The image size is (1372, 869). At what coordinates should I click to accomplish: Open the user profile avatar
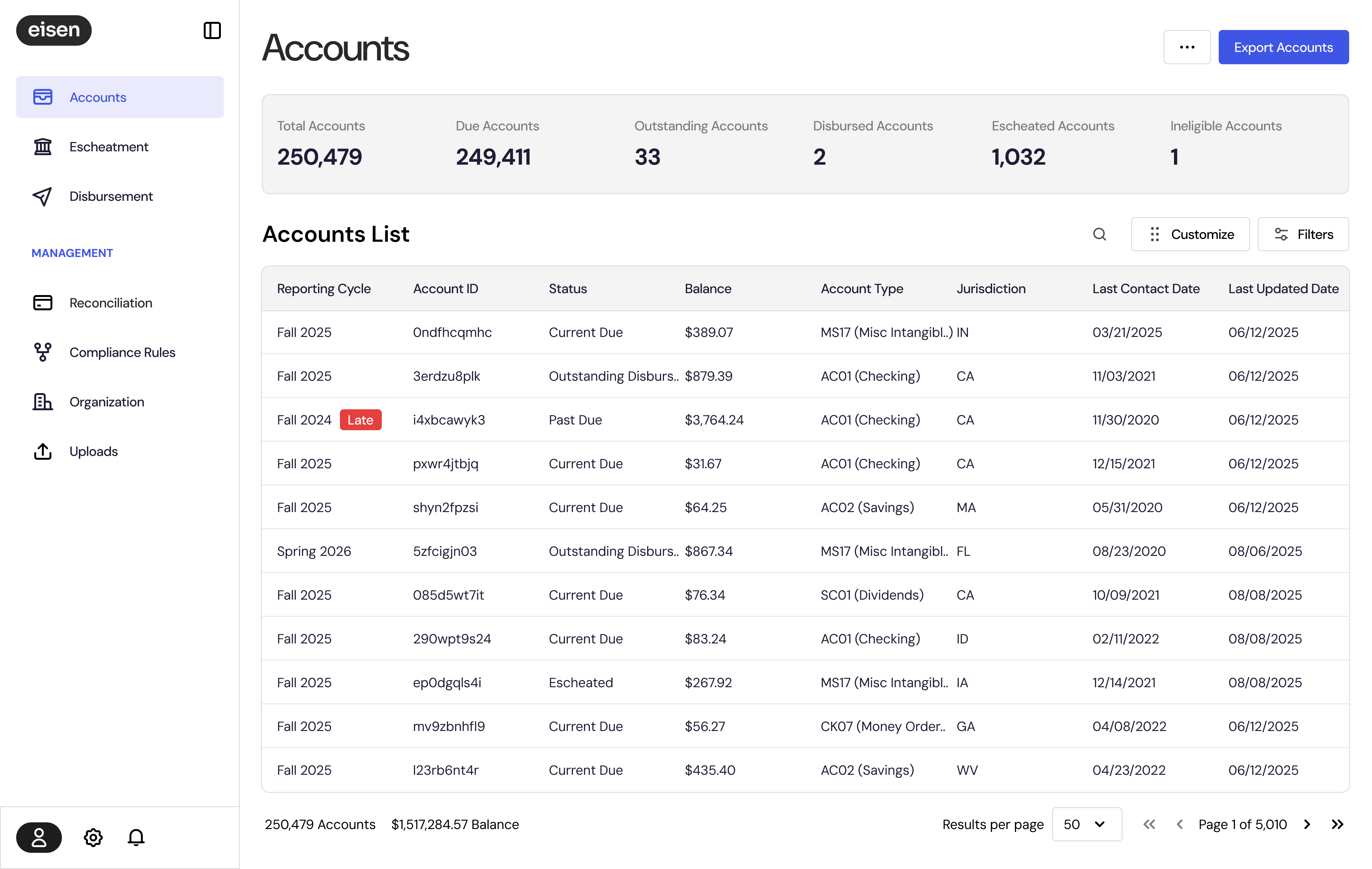point(39,837)
